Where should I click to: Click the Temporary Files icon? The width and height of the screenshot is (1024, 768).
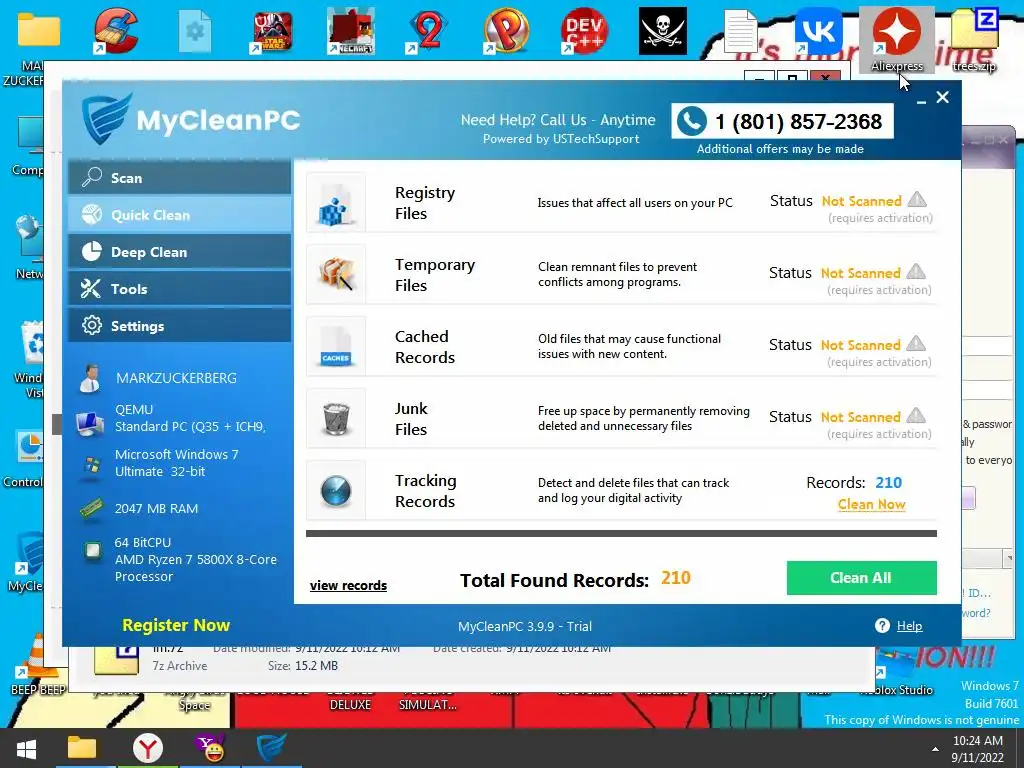pos(336,274)
